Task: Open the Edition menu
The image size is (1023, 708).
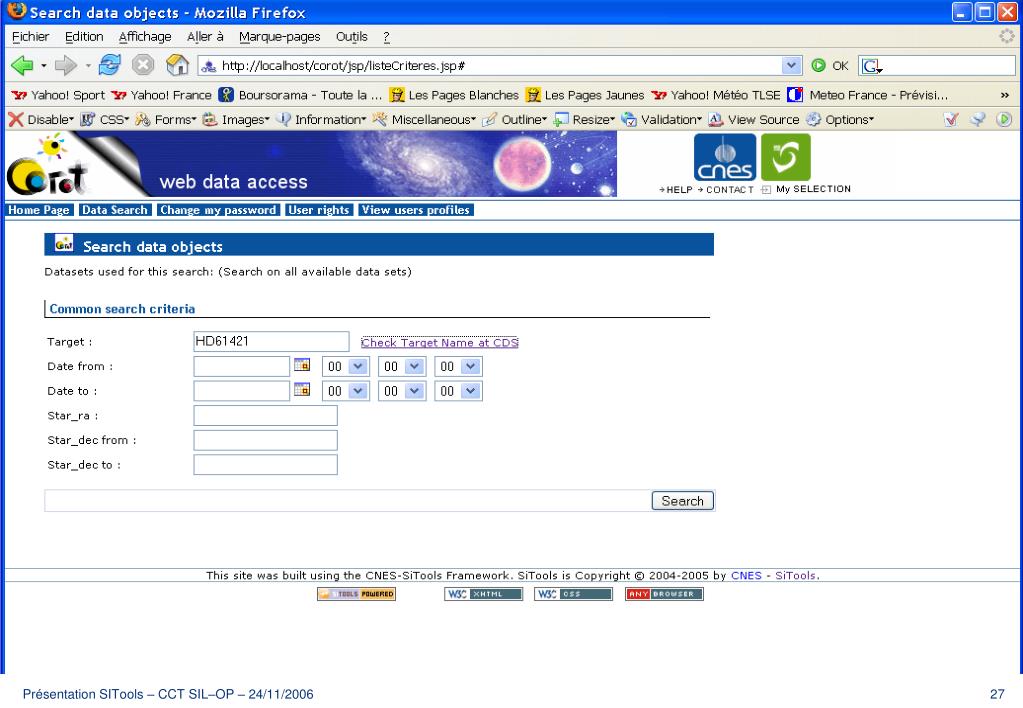Action: pos(84,37)
